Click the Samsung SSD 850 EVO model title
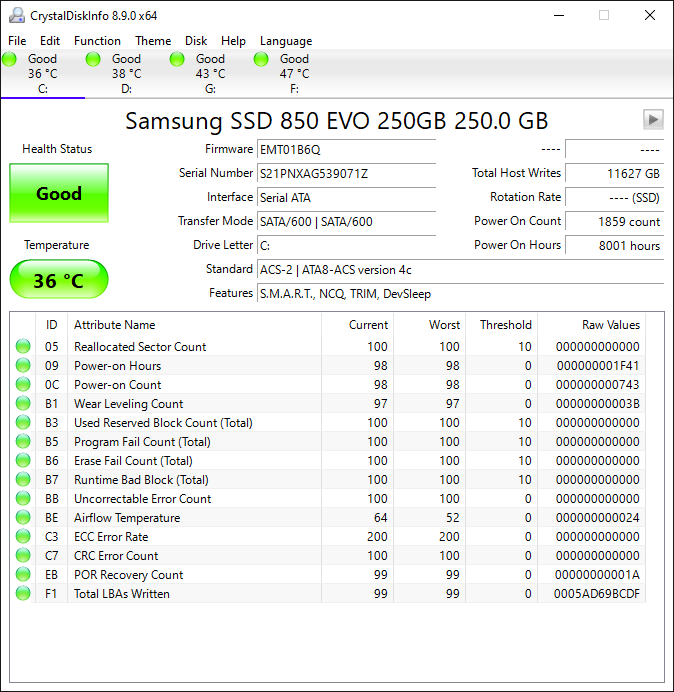The height and width of the screenshot is (692, 674). (337, 120)
